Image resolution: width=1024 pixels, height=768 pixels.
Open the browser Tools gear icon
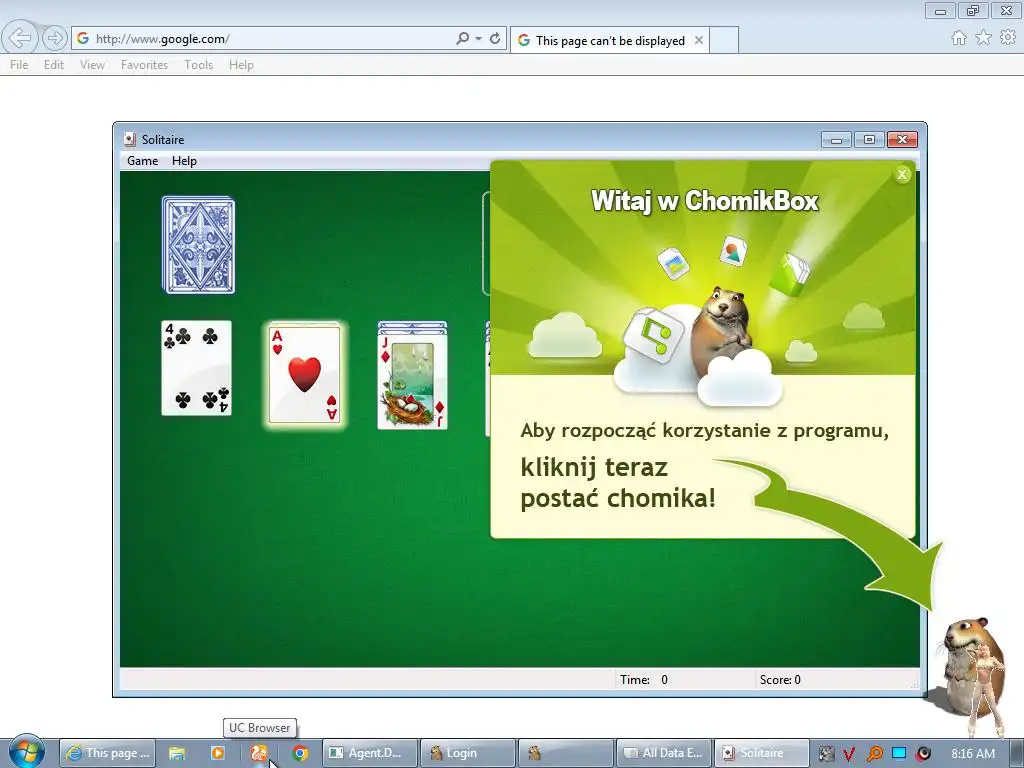[1008, 38]
